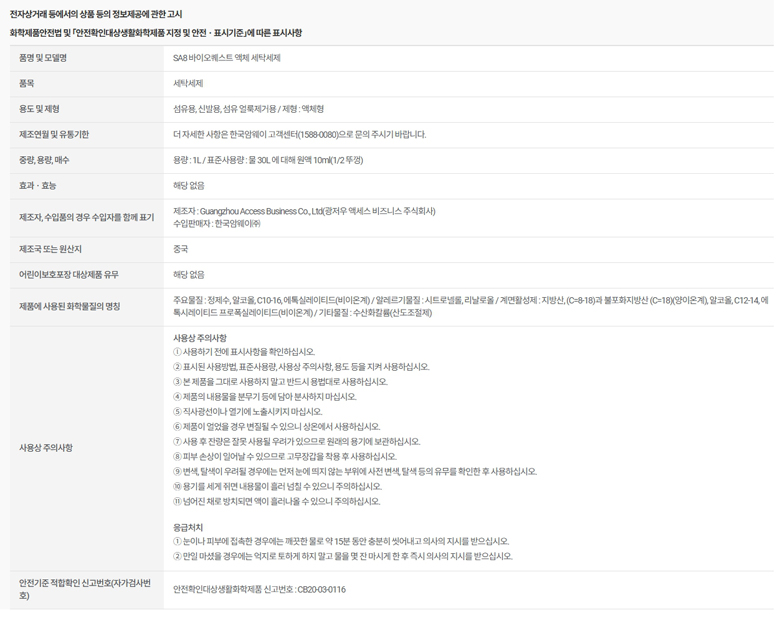This screenshot has width=780, height=643.
Task: Click the '용도 및 제형' row label
Action: click(x=39, y=108)
